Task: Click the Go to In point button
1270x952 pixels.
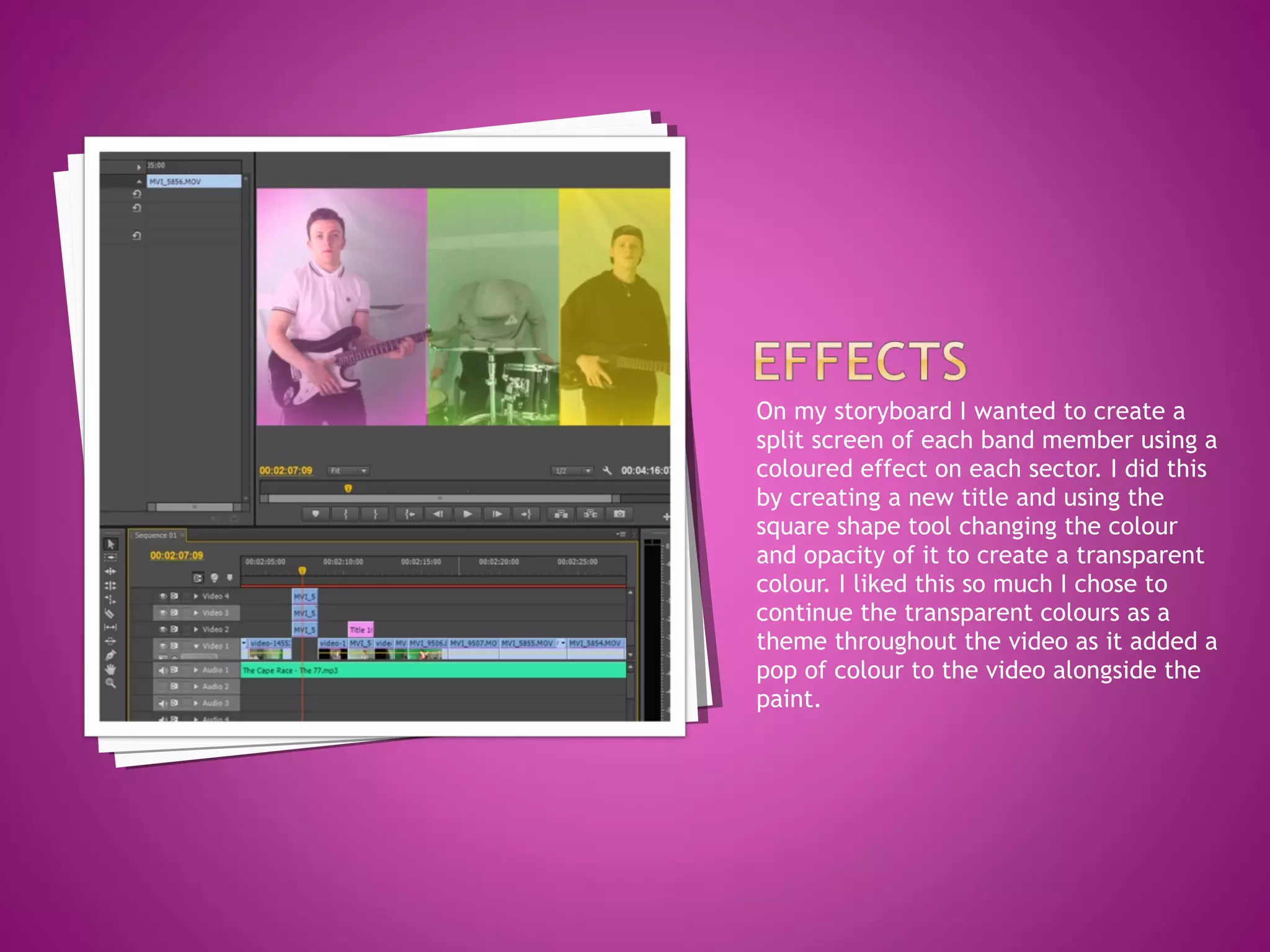Action: click(x=409, y=514)
